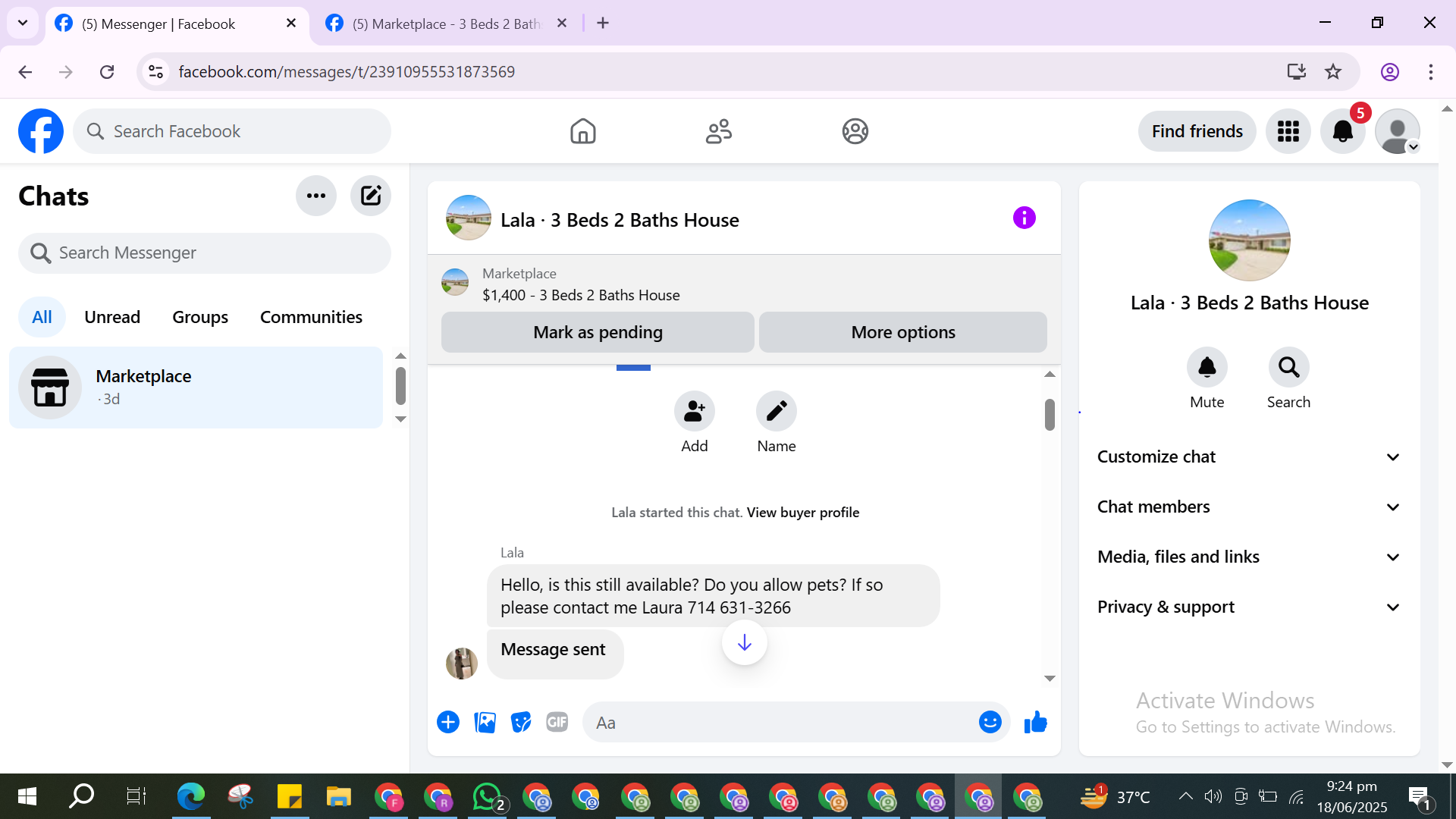The height and width of the screenshot is (819, 1456).
Task: Edit the chat name with pencil icon
Action: pyautogui.click(x=777, y=411)
